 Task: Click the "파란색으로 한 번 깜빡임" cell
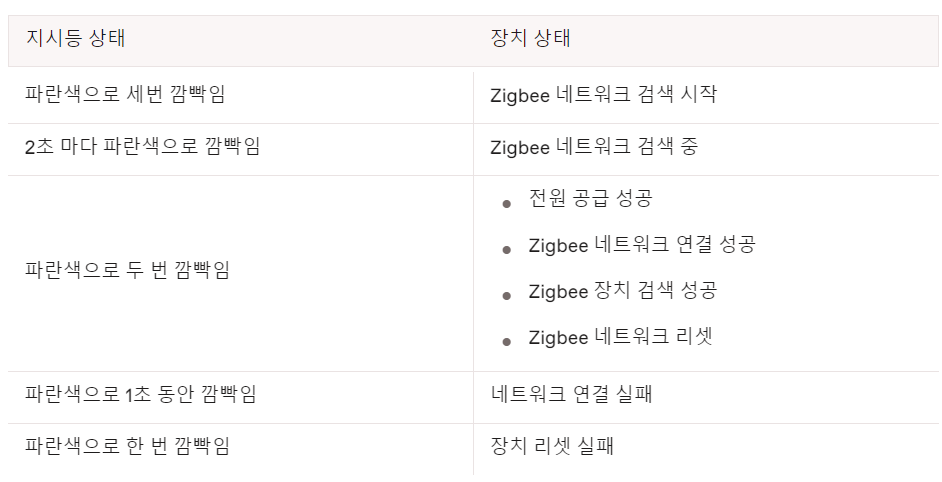[127, 446]
